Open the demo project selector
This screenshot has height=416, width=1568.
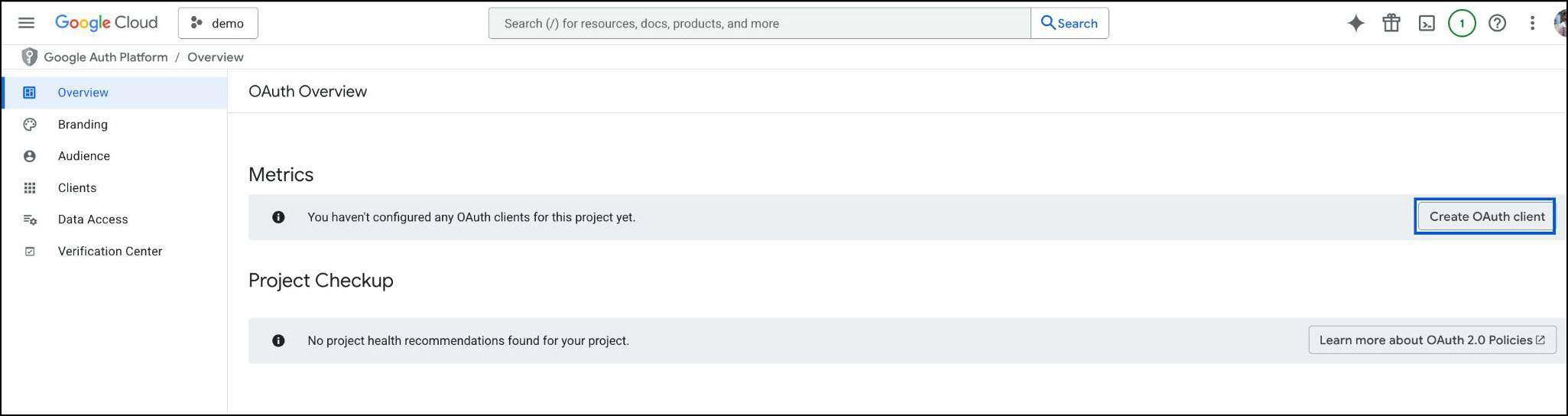(x=218, y=24)
